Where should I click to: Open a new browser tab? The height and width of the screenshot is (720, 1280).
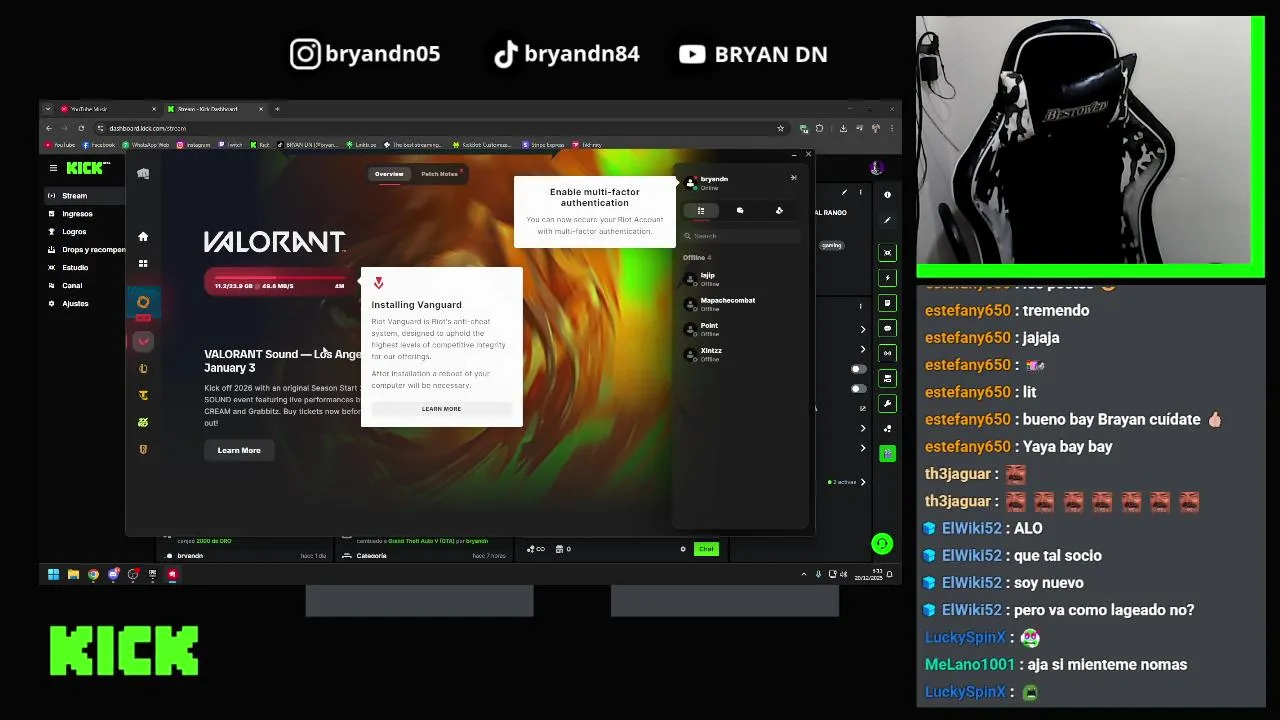[x=277, y=109]
